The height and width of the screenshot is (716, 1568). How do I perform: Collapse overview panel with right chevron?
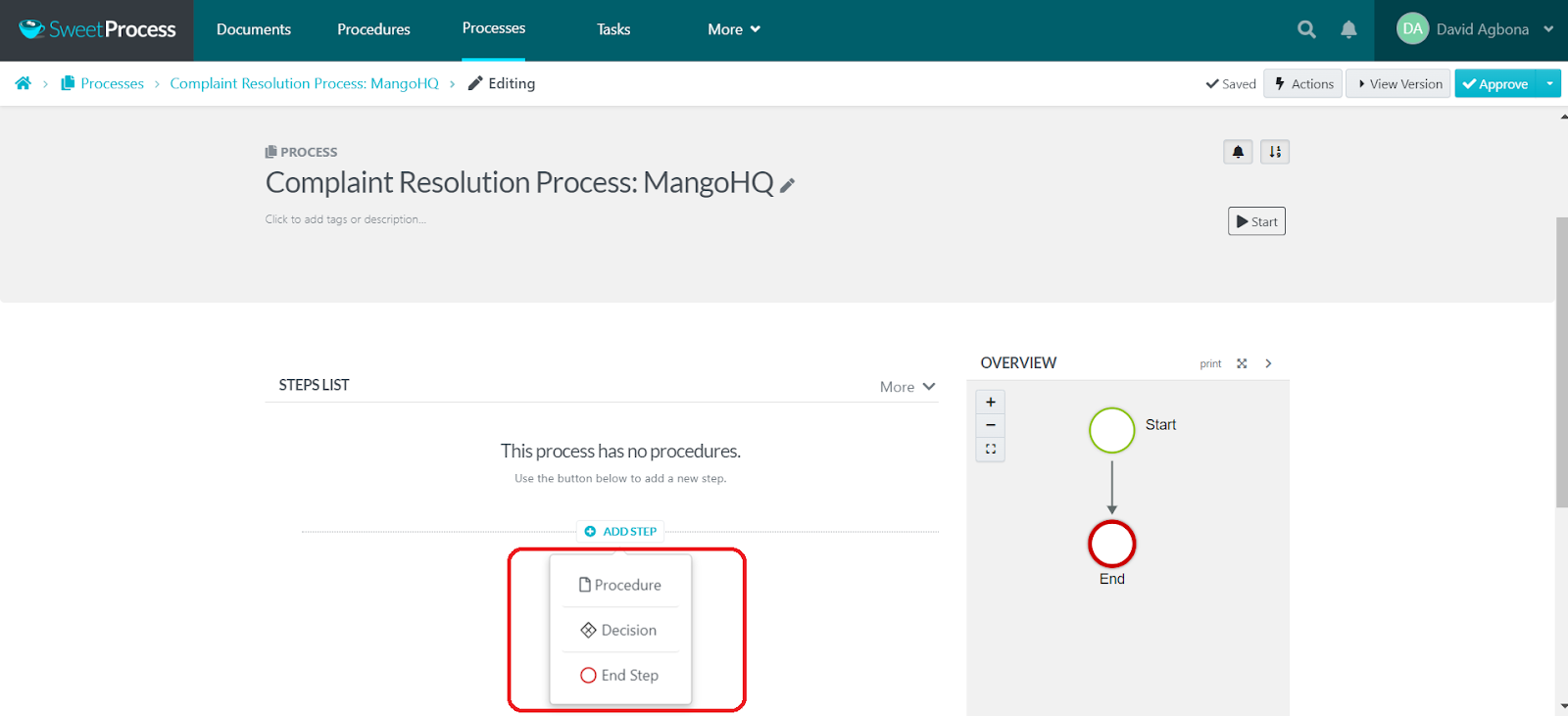tap(1268, 363)
